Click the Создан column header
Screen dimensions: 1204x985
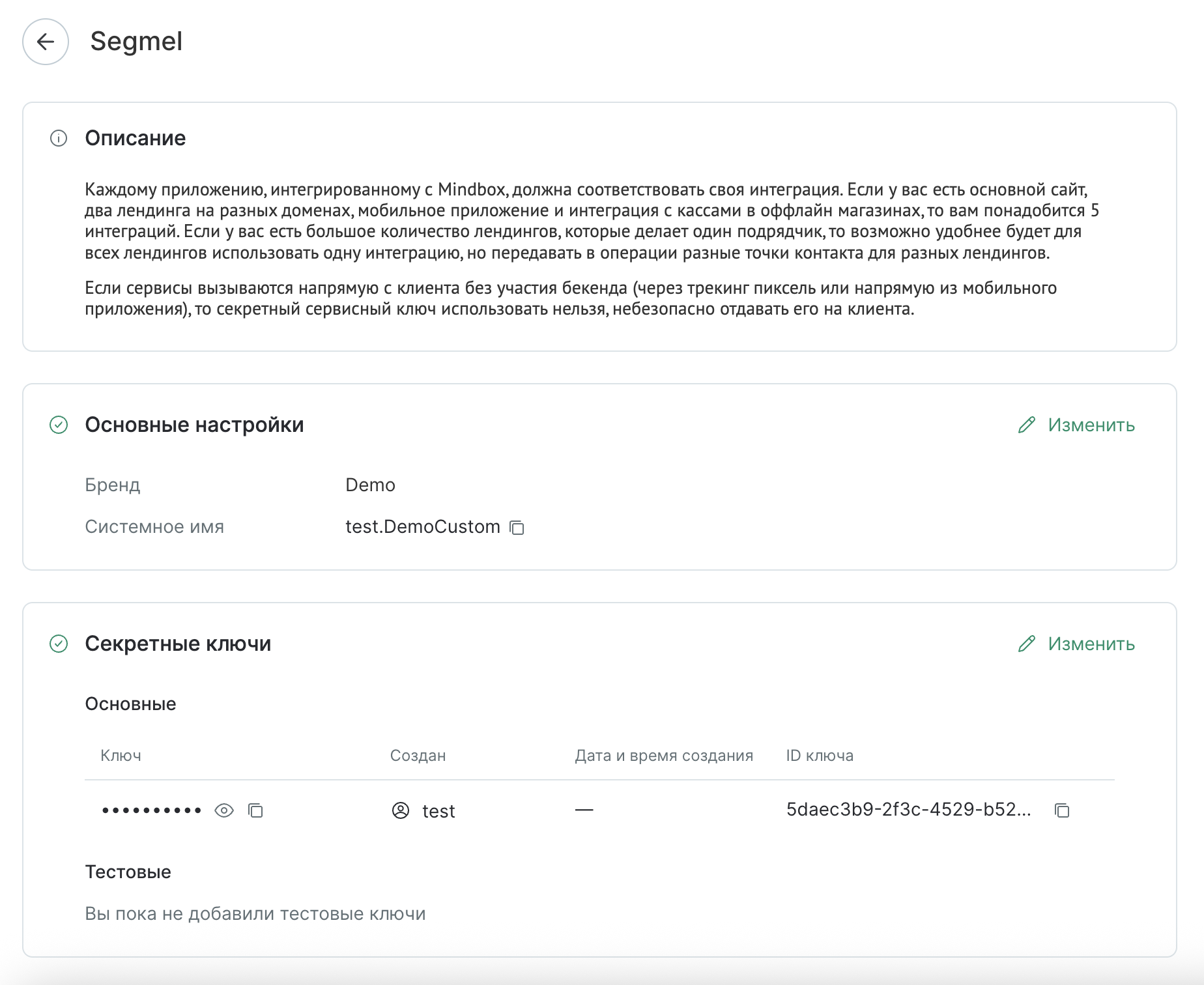tap(418, 756)
